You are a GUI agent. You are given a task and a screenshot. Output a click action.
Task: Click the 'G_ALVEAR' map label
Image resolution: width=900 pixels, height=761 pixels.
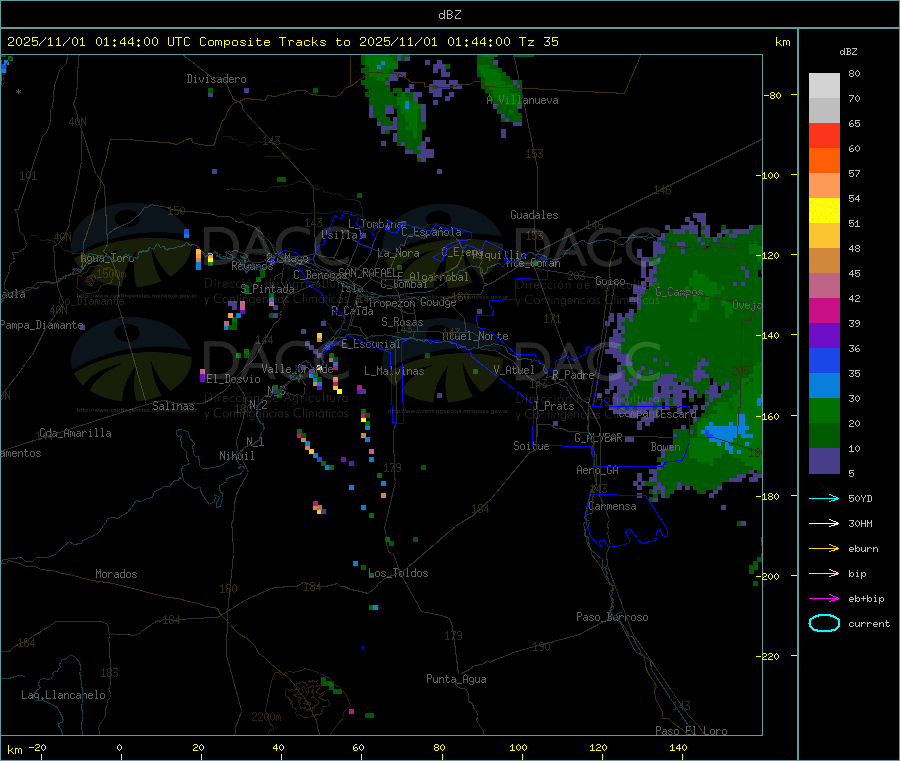[x=598, y=438]
